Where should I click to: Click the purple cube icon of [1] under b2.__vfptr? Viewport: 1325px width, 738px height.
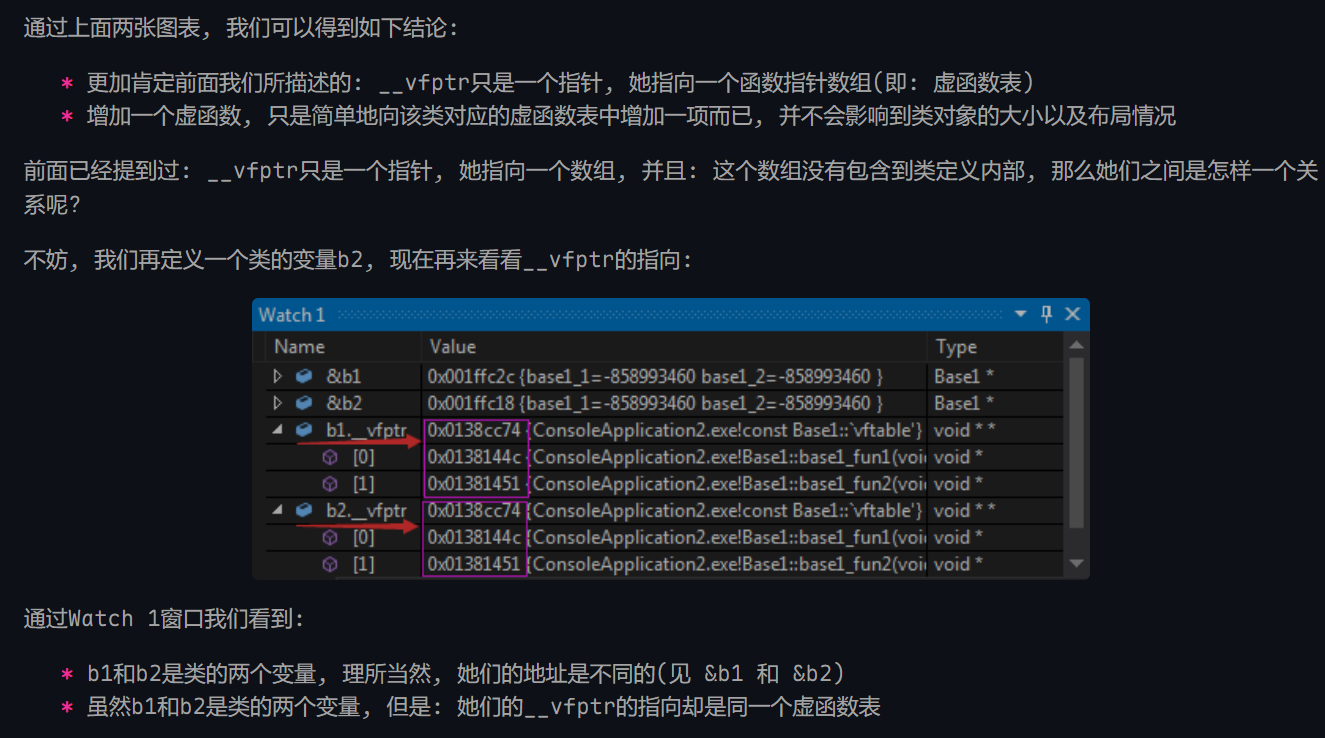(330, 564)
